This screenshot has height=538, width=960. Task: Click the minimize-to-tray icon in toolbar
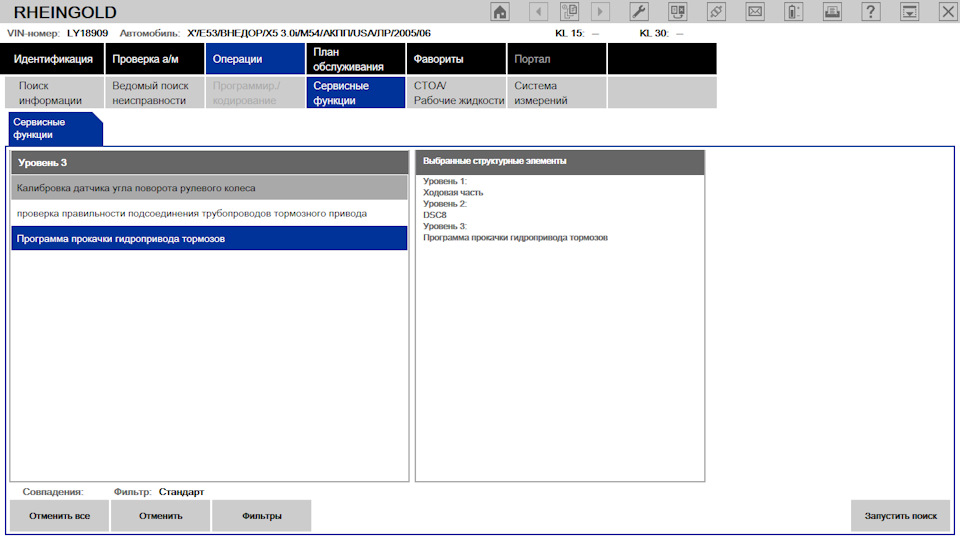click(909, 12)
